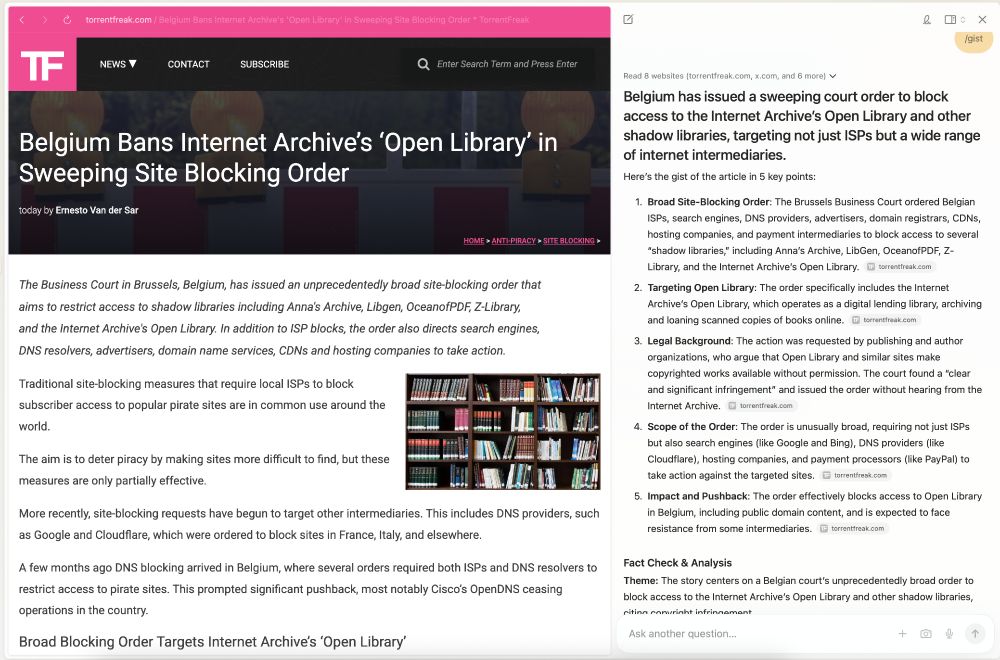Open torrentfreak.com citation after point 5
This screenshot has width=1000, height=660.
click(x=853, y=529)
